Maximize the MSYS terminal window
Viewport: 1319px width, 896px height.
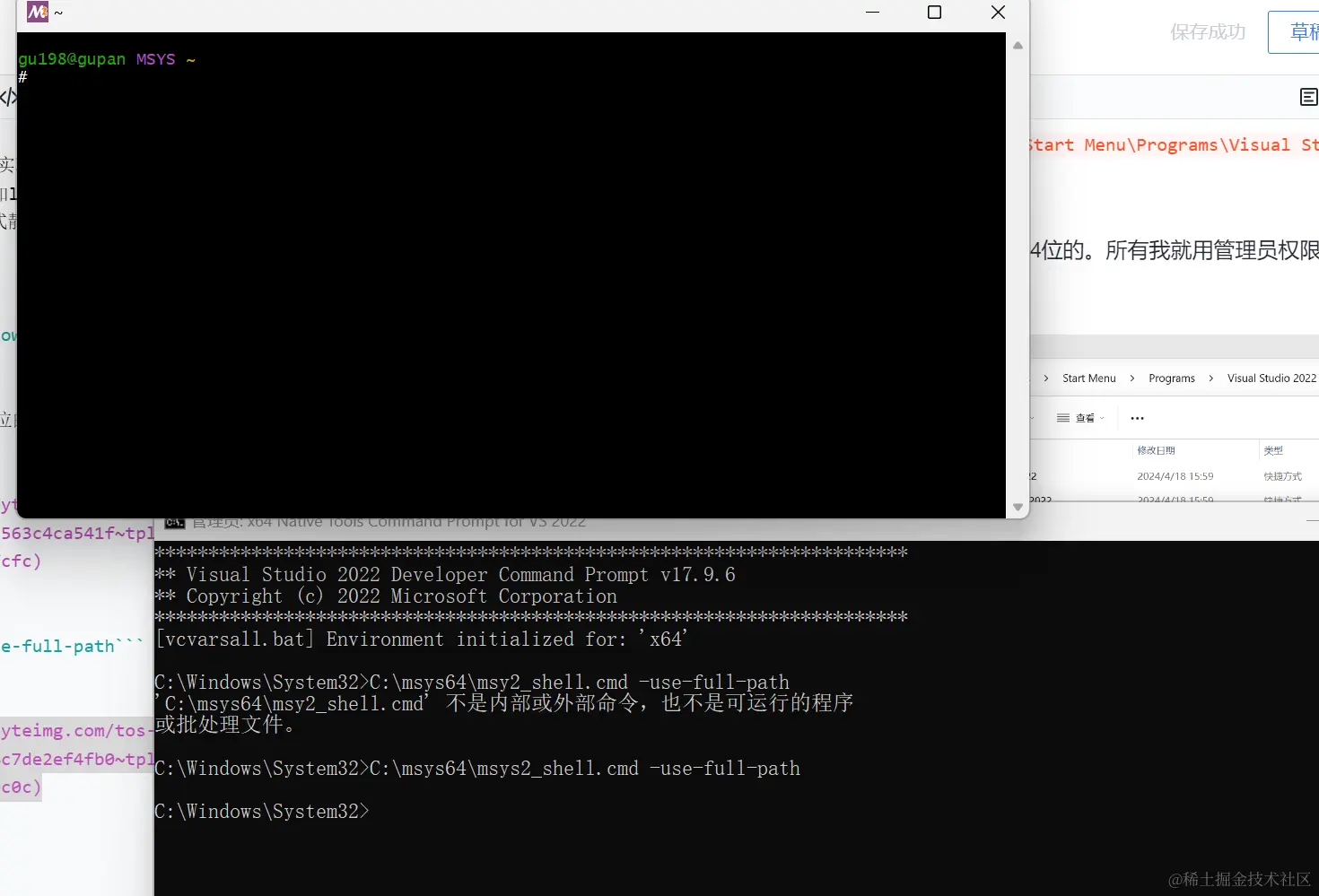934,13
